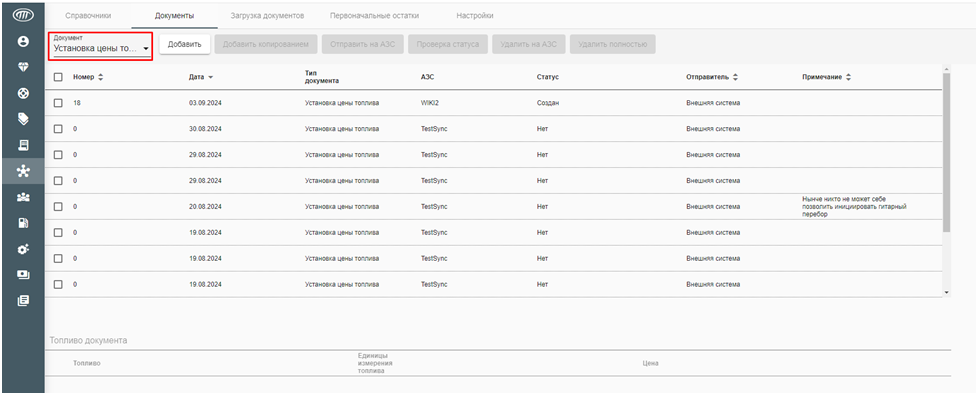Open the Загрузка документов tab
This screenshot has height=395, width=978.
pyautogui.click(x=267, y=16)
